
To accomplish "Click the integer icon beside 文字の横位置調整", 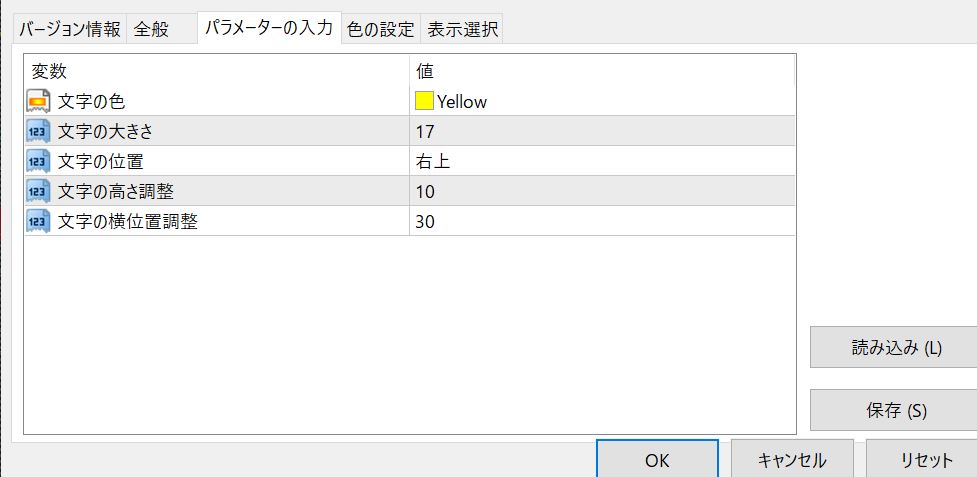I will click(x=38, y=221).
